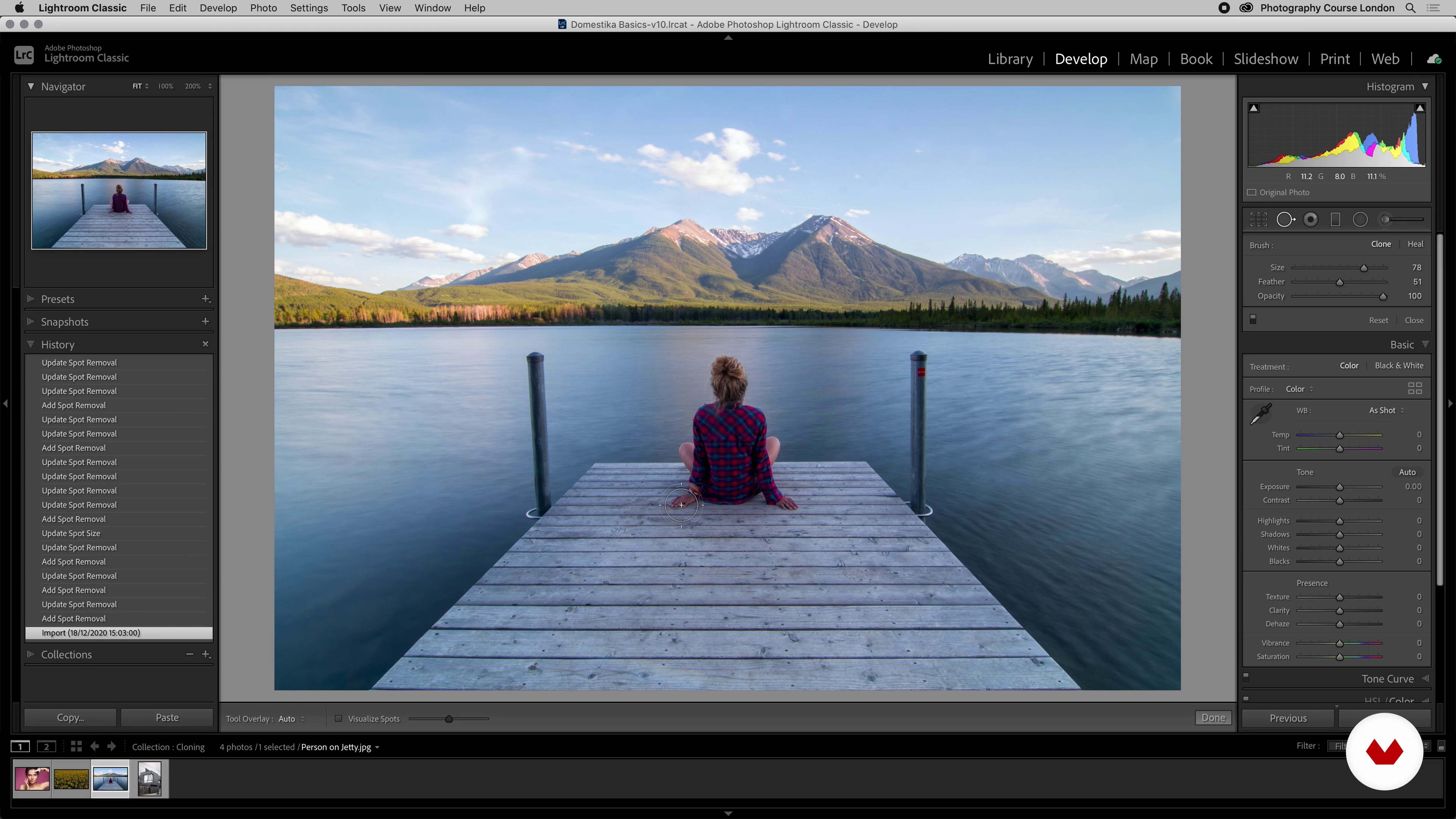1456x819 pixels.
Task: Collapse the Histogram panel
Action: point(1425,86)
